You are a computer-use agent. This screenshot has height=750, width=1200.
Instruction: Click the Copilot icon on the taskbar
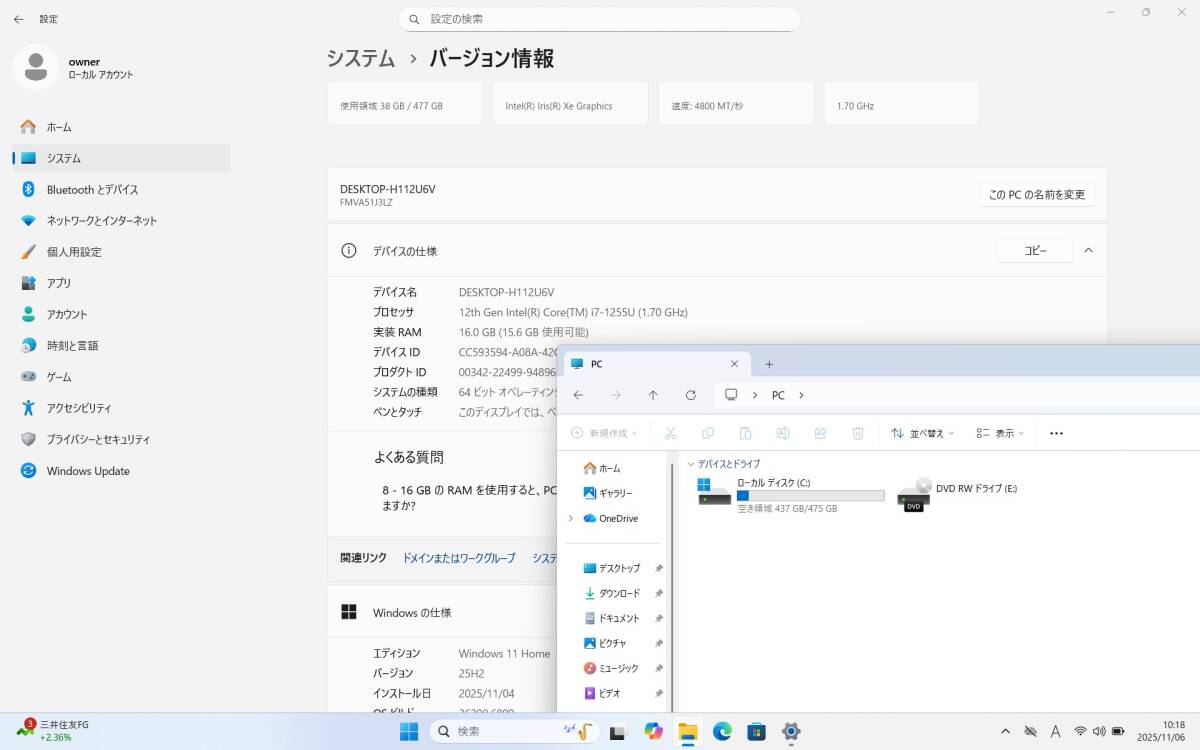(654, 731)
